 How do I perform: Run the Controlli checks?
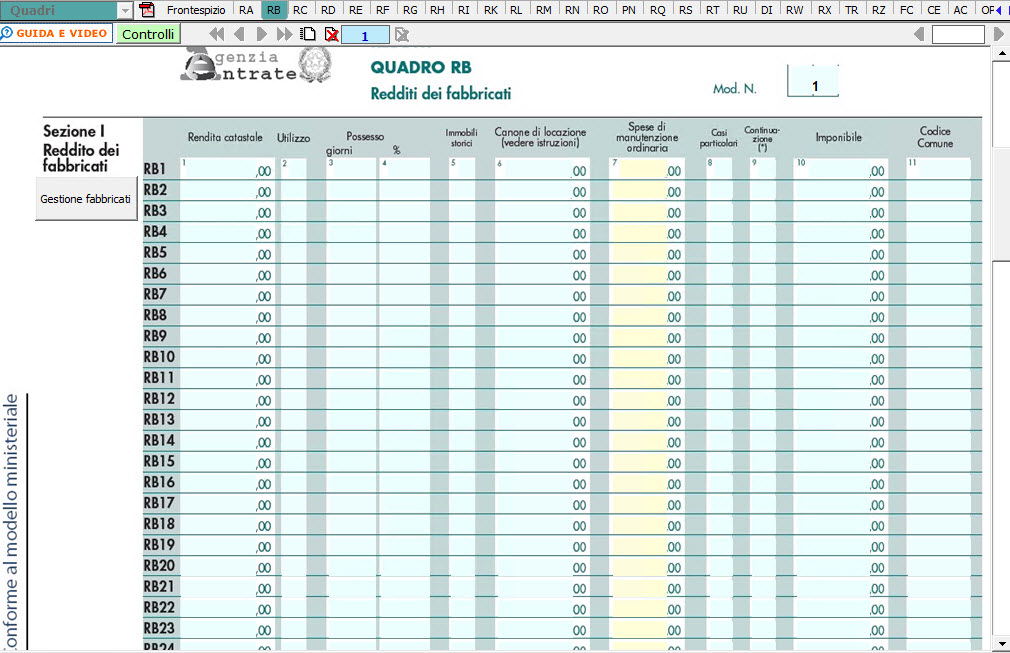(x=148, y=34)
